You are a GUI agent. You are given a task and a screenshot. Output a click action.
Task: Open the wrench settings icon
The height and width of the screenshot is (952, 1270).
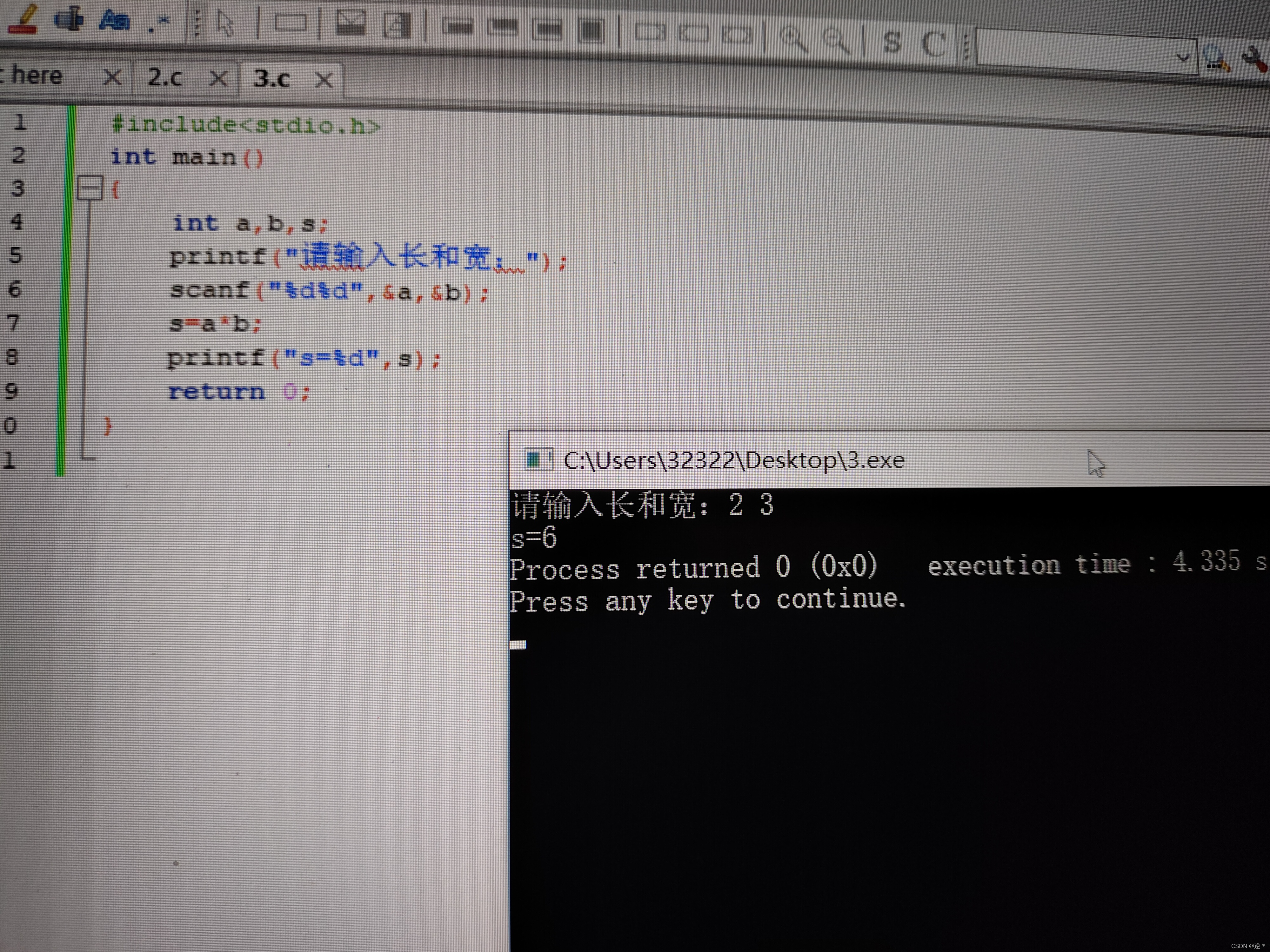1254,59
